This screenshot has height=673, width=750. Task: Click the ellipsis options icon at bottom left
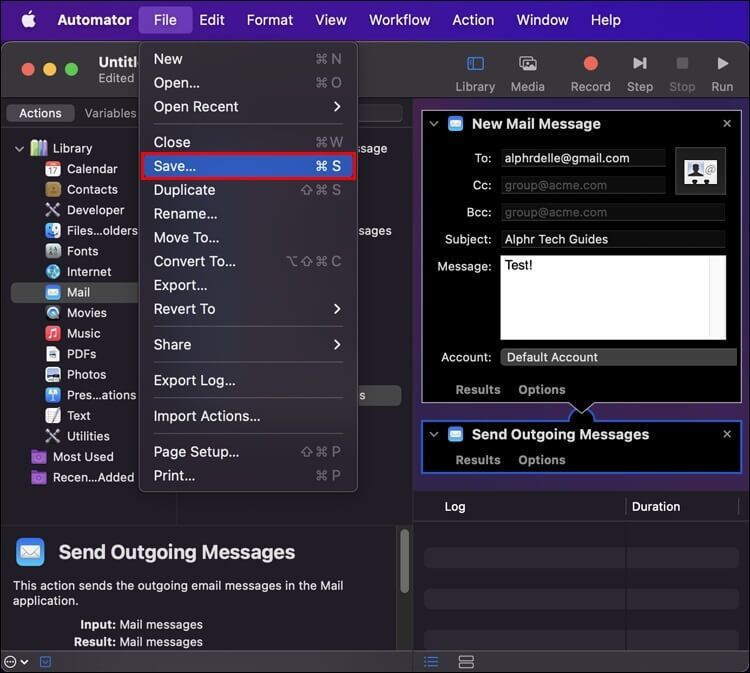(16, 662)
